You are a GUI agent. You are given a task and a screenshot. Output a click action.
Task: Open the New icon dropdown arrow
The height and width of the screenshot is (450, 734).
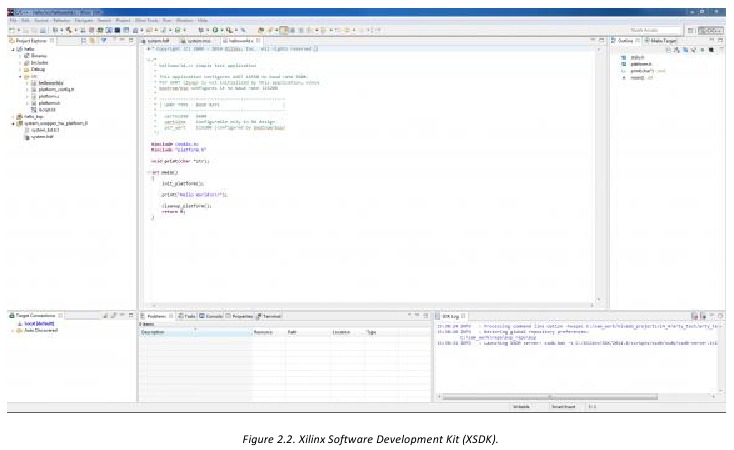point(19,30)
